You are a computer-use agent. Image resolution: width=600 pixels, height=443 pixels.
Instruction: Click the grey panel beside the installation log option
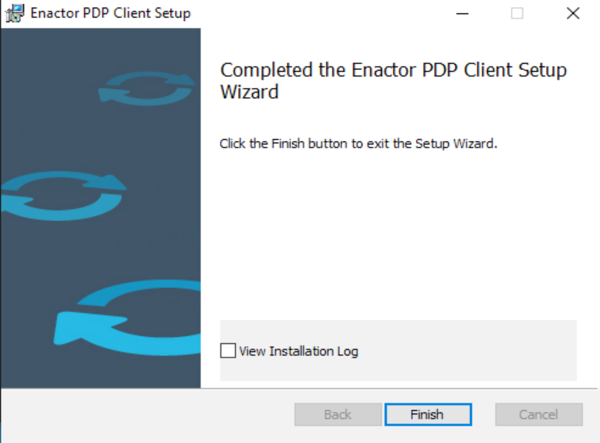tap(470, 350)
